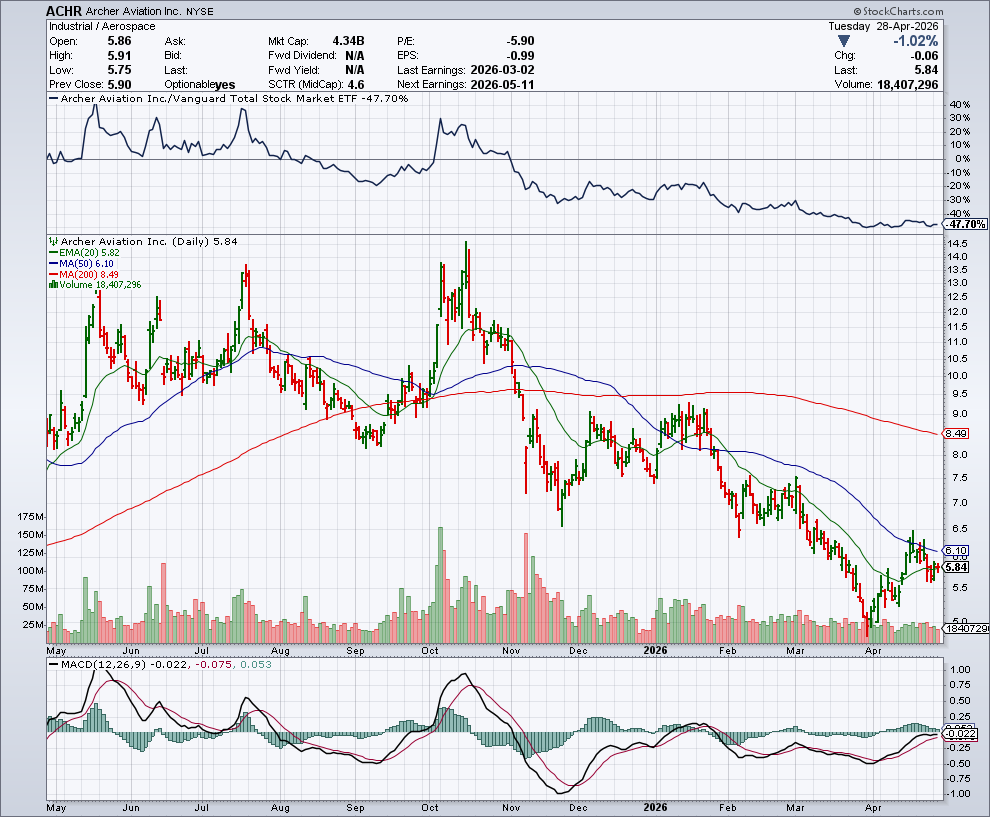990x817 pixels.
Task: Click the P/E value -5.90
Action: click(x=520, y=41)
